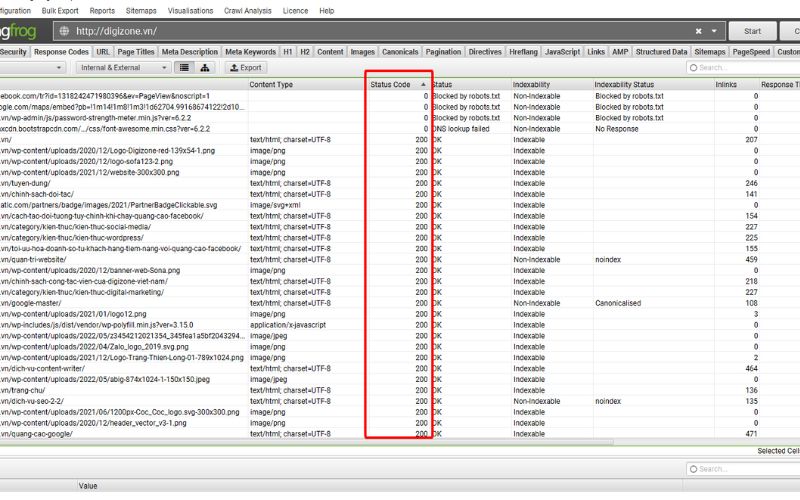Open the Page Titles tab
This screenshot has width=800, height=500.
(x=136, y=52)
